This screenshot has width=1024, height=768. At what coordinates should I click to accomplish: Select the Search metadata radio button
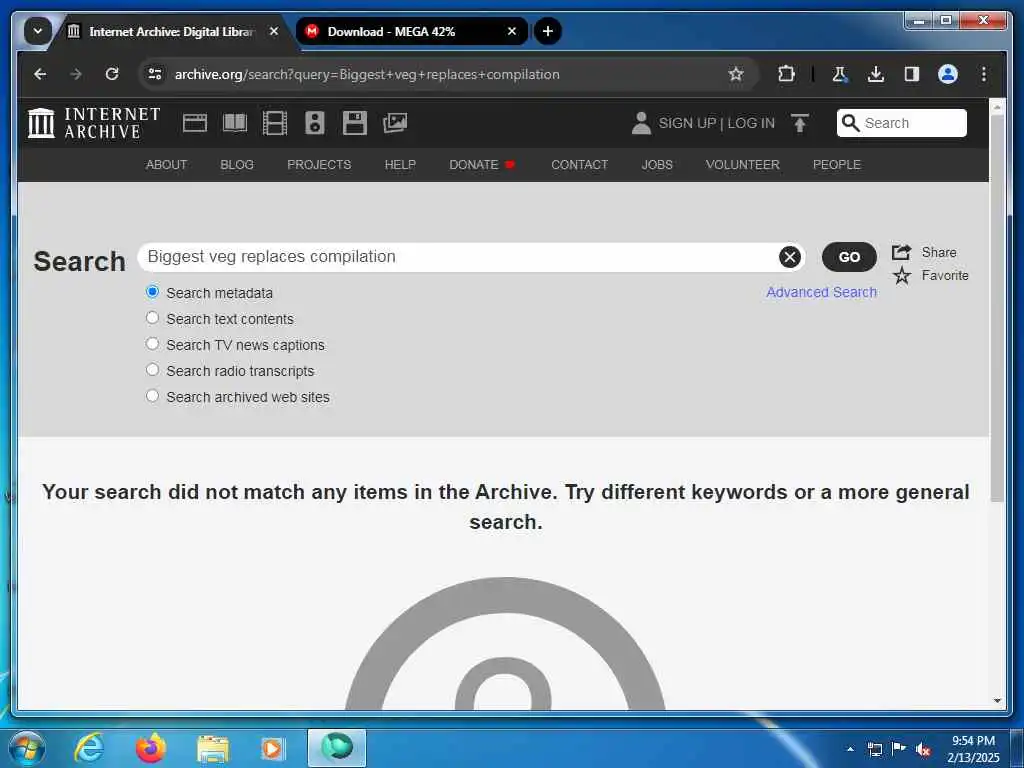(152, 292)
